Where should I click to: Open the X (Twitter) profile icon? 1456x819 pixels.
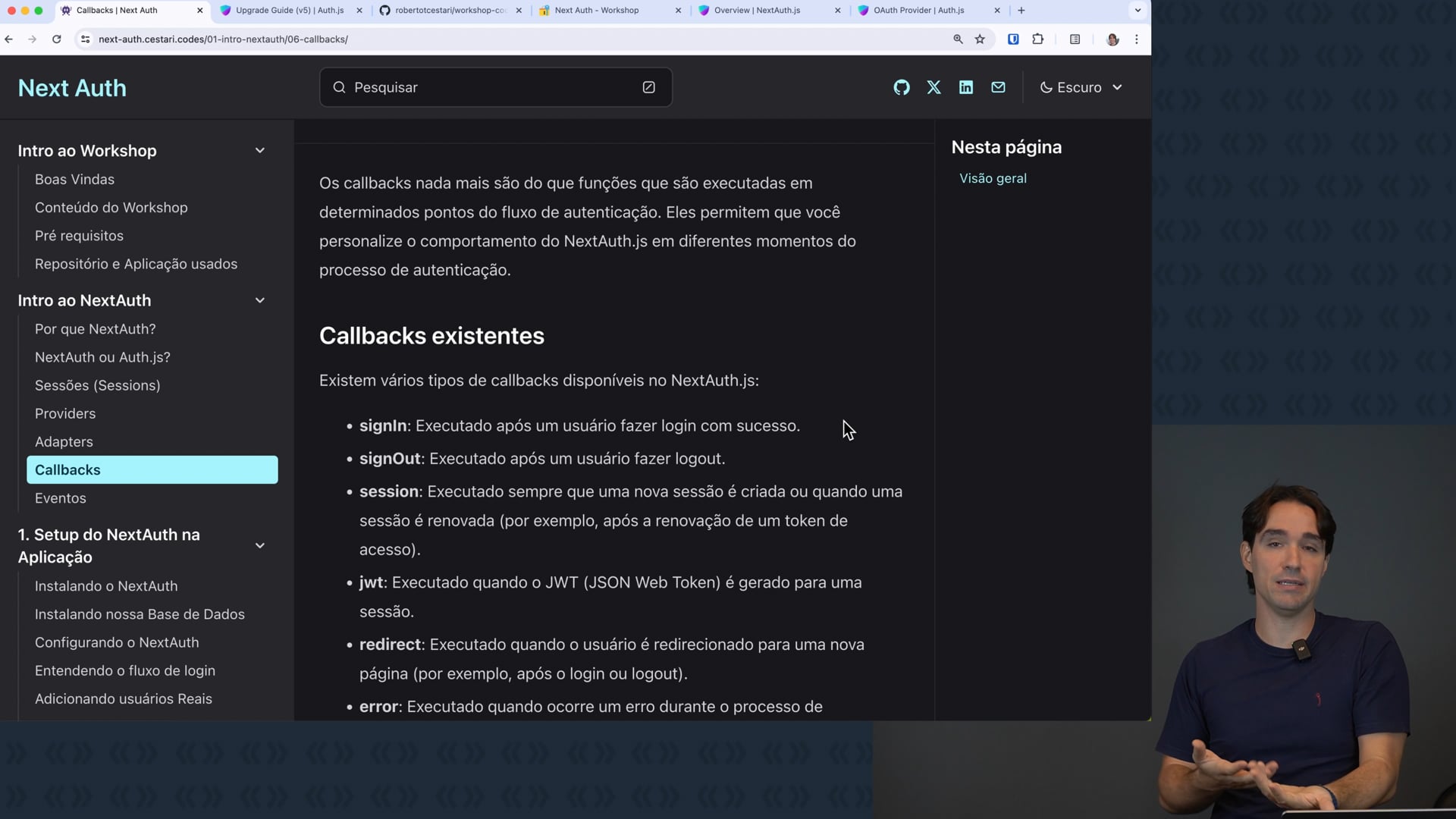coord(934,87)
